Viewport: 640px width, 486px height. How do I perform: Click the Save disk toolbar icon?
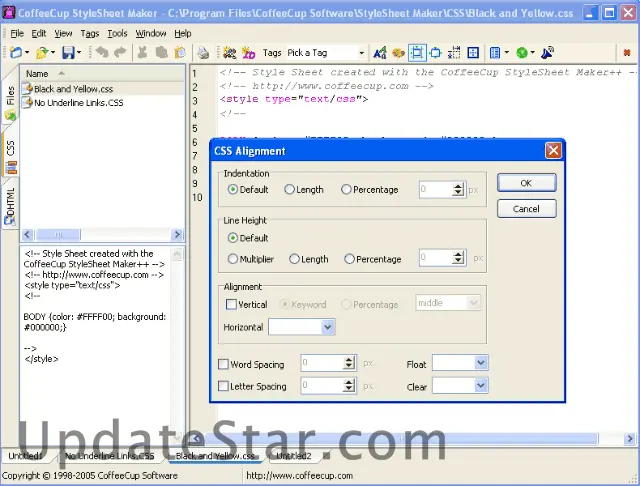click(68, 53)
